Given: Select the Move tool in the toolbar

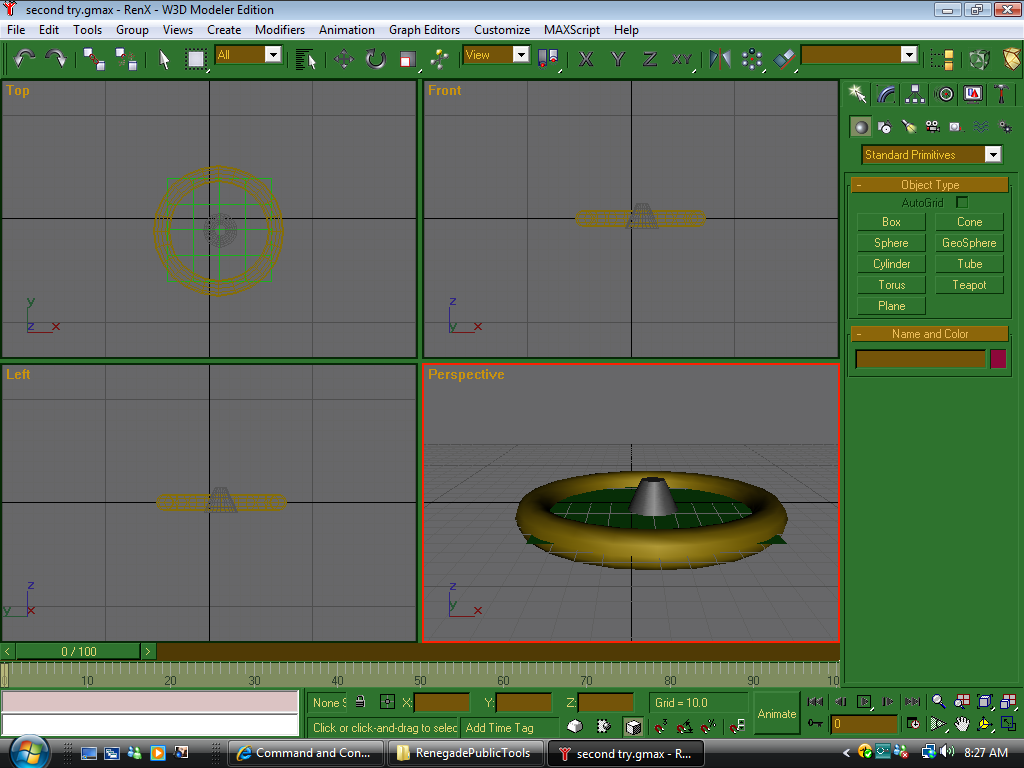Looking at the screenshot, I should (x=344, y=58).
